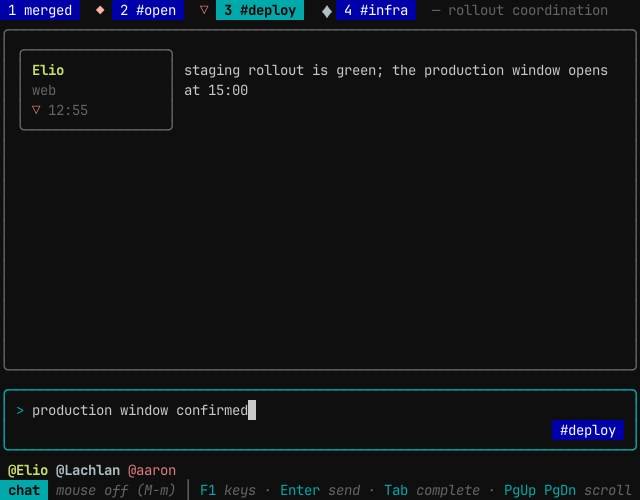Focus the message input with 'production window confirmed'

320,420
